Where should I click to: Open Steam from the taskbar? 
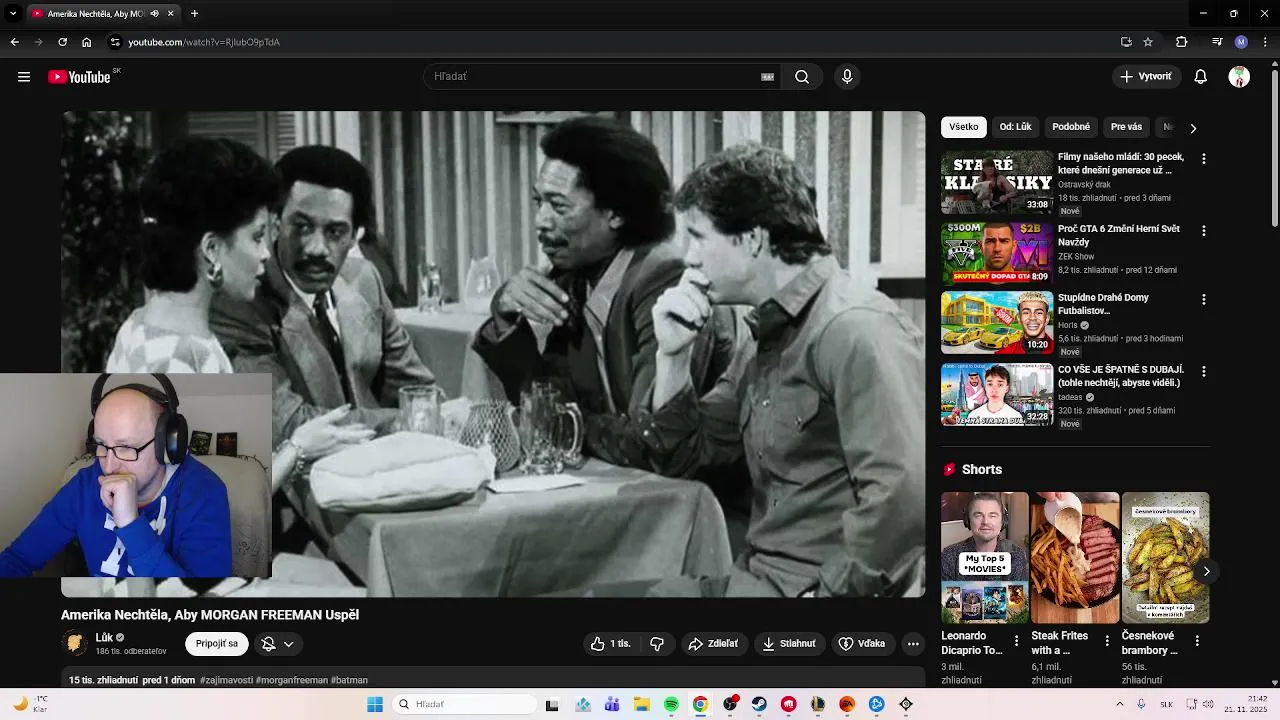pos(759,704)
